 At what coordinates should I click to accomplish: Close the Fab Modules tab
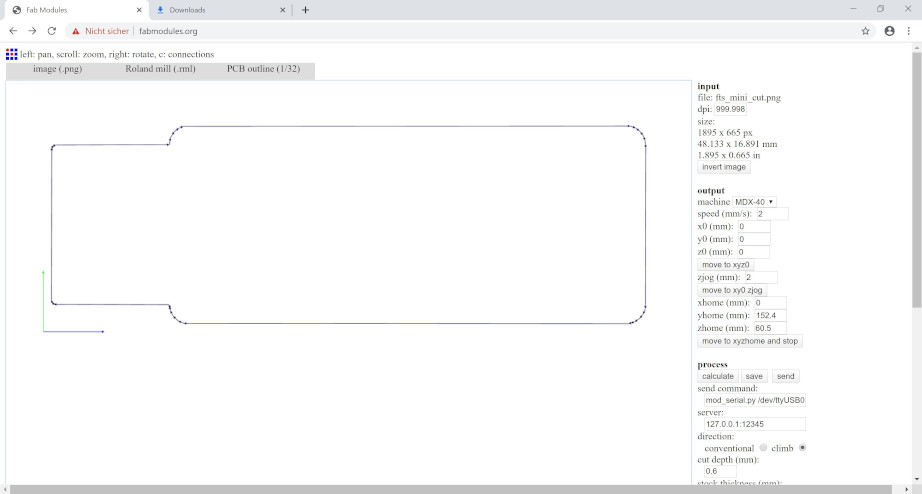click(x=139, y=10)
